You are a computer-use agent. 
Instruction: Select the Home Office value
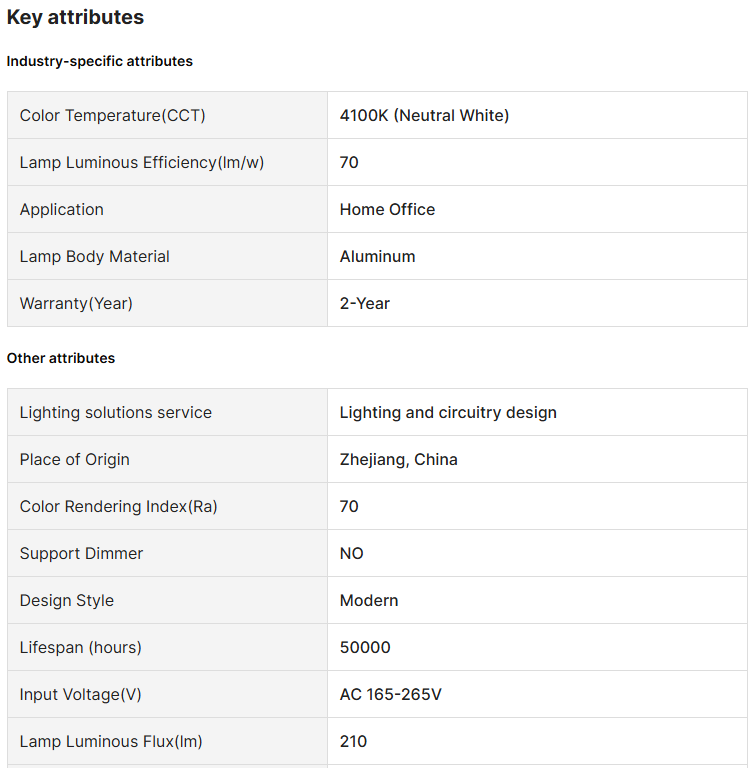pos(387,210)
